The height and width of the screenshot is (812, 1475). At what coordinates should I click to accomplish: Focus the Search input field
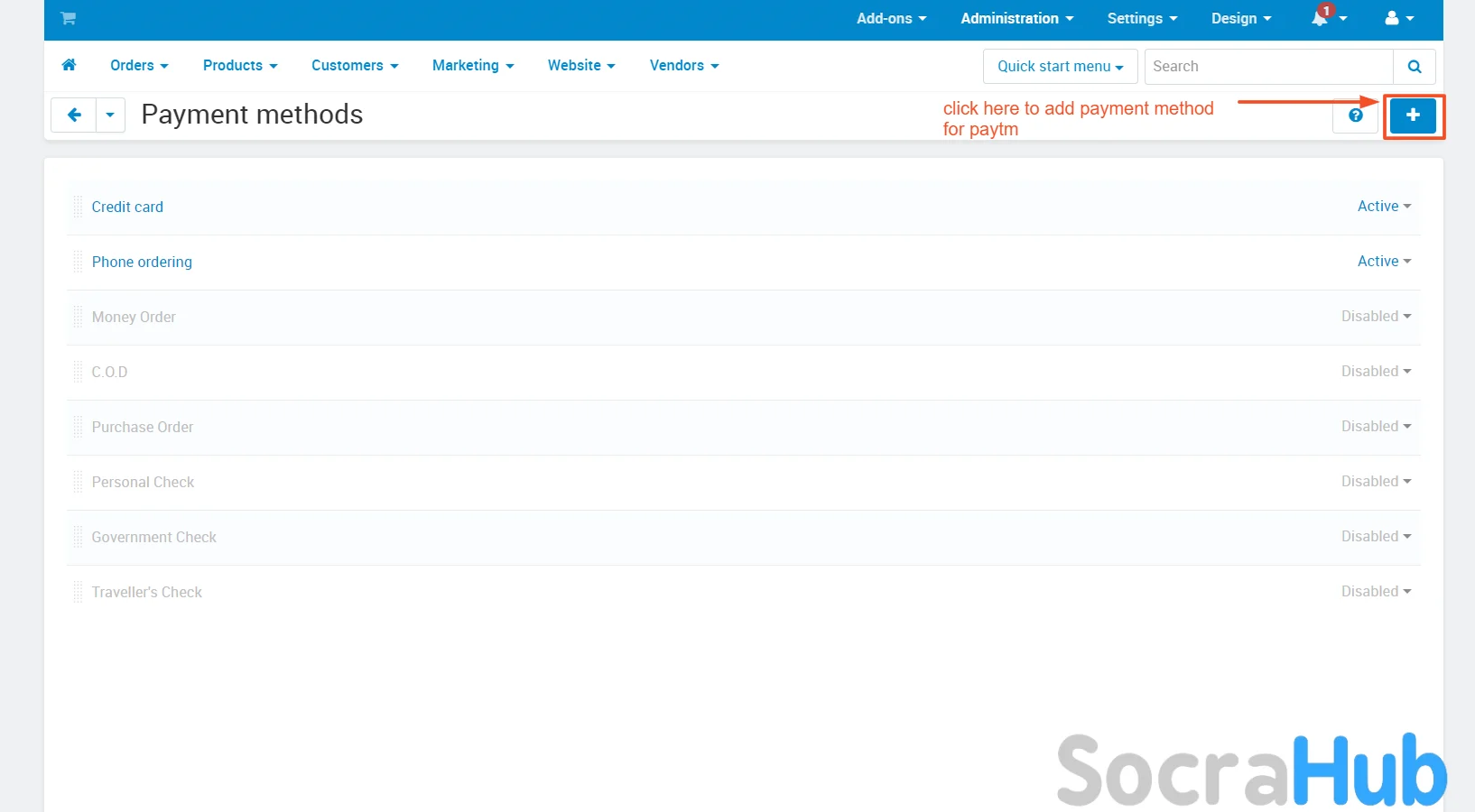(x=1268, y=67)
